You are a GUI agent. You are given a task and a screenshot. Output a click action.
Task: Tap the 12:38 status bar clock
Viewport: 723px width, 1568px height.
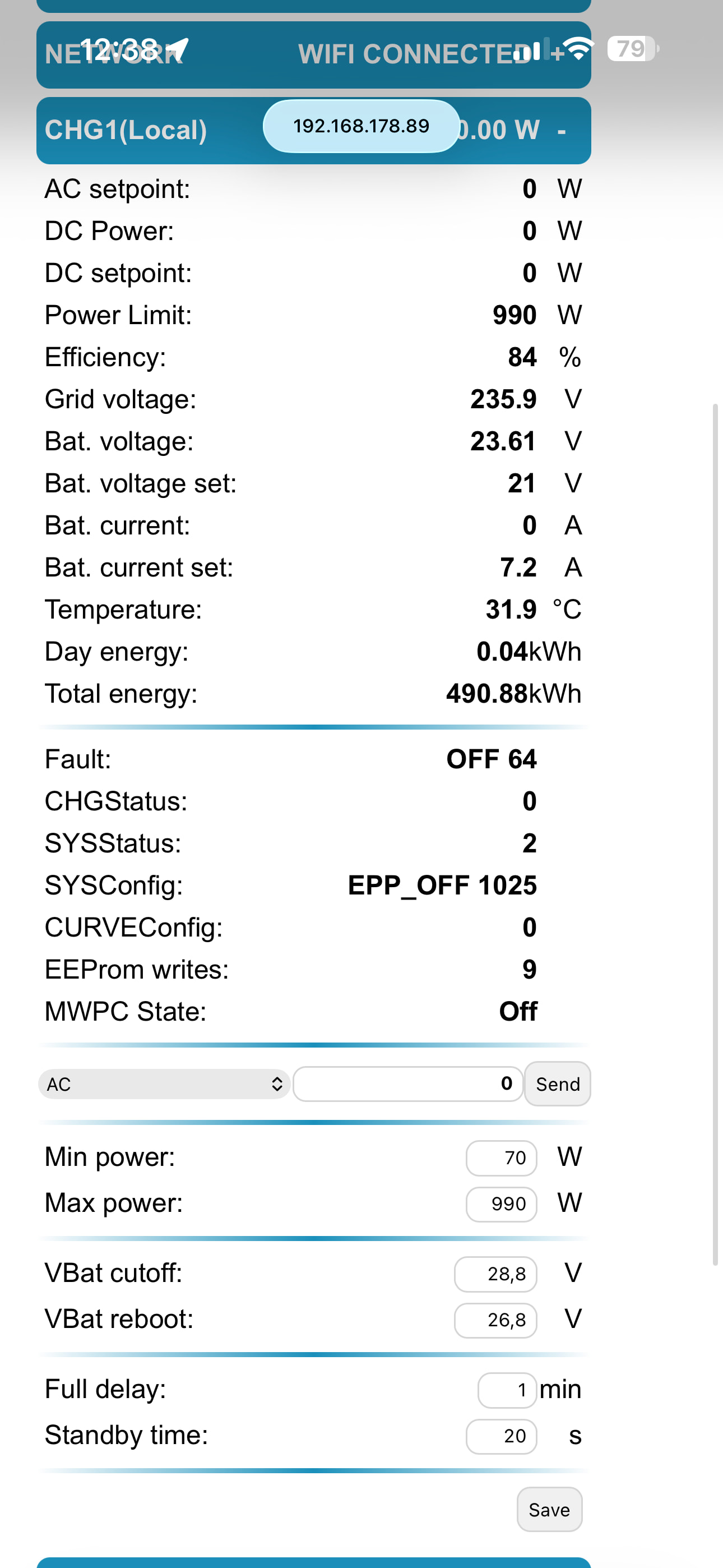119,48
